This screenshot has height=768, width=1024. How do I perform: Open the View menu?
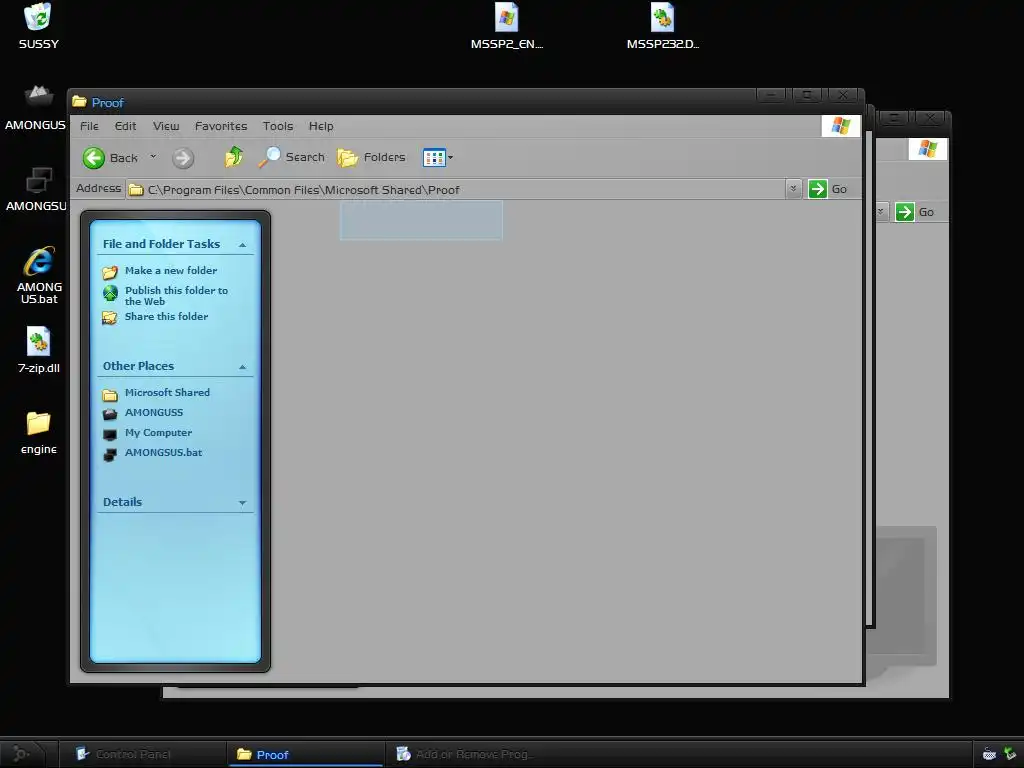coord(166,126)
